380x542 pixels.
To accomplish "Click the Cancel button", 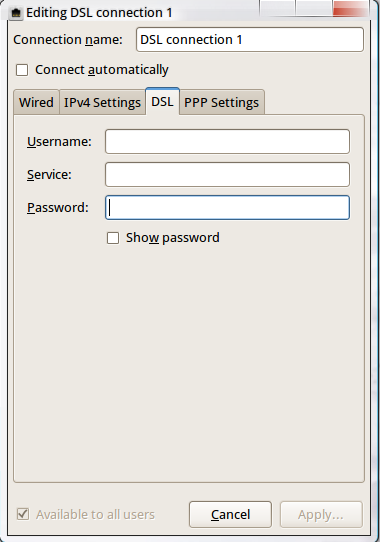I will point(230,514).
